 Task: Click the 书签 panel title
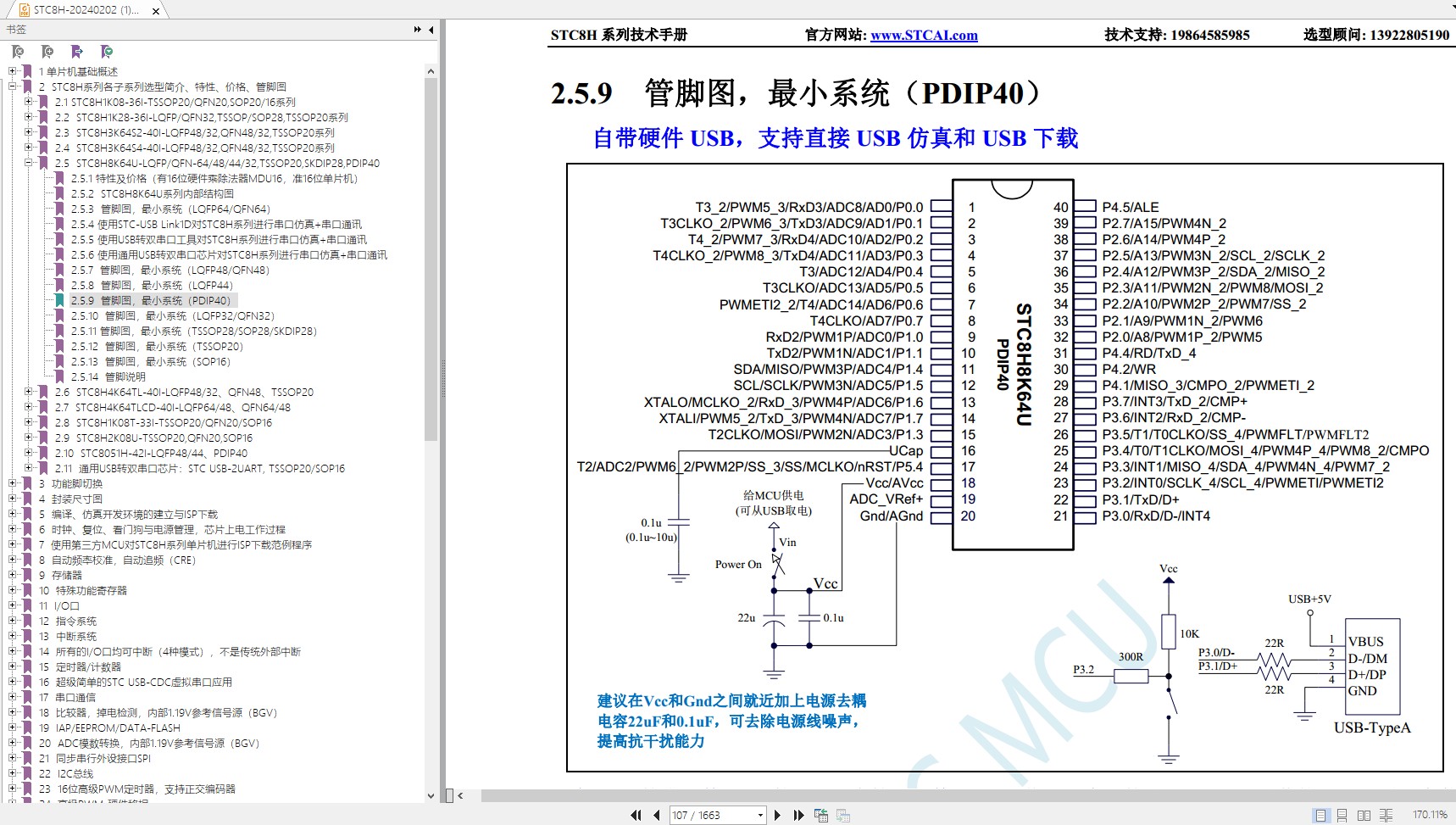[x=16, y=30]
